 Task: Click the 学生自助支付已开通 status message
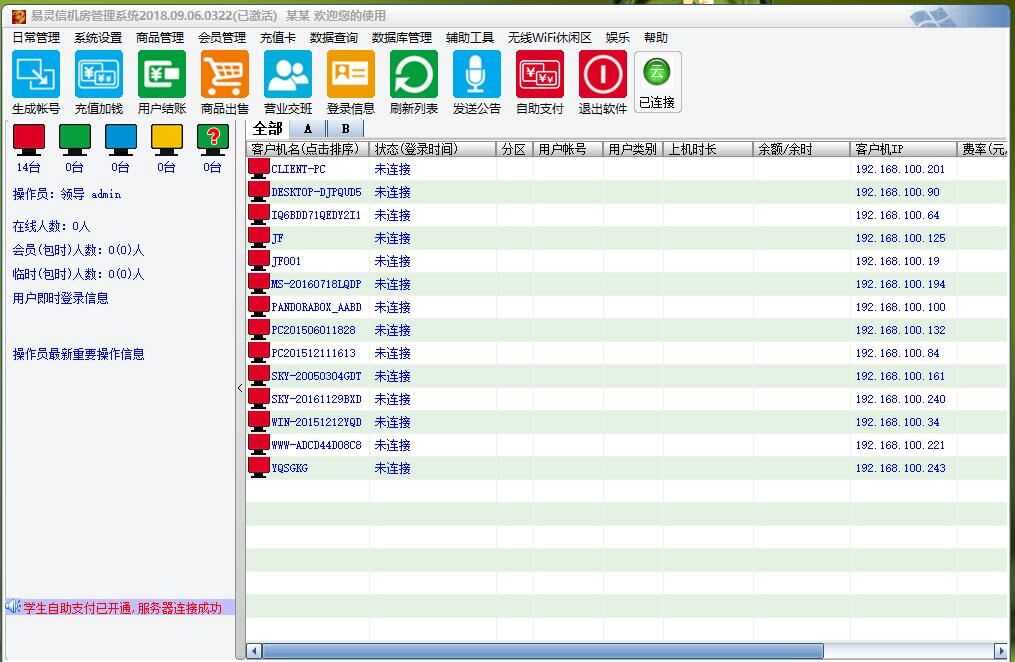tap(123, 608)
